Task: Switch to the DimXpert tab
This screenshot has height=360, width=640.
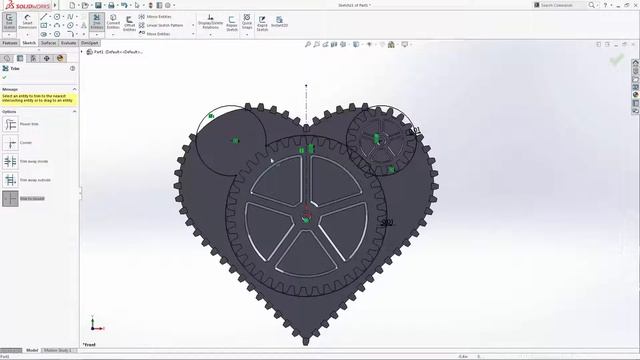Action: [89, 43]
